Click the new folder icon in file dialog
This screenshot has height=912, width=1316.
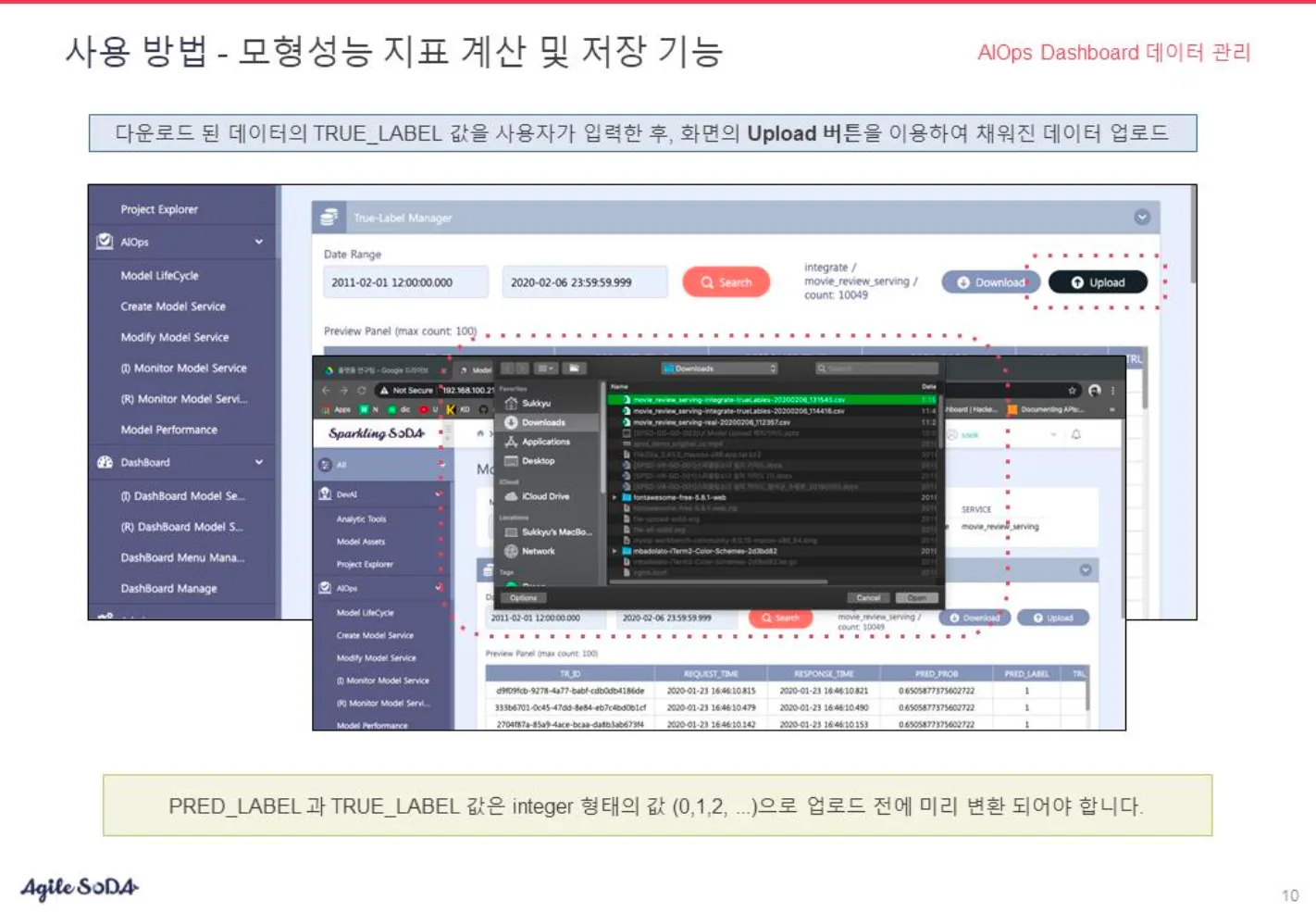click(574, 369)
